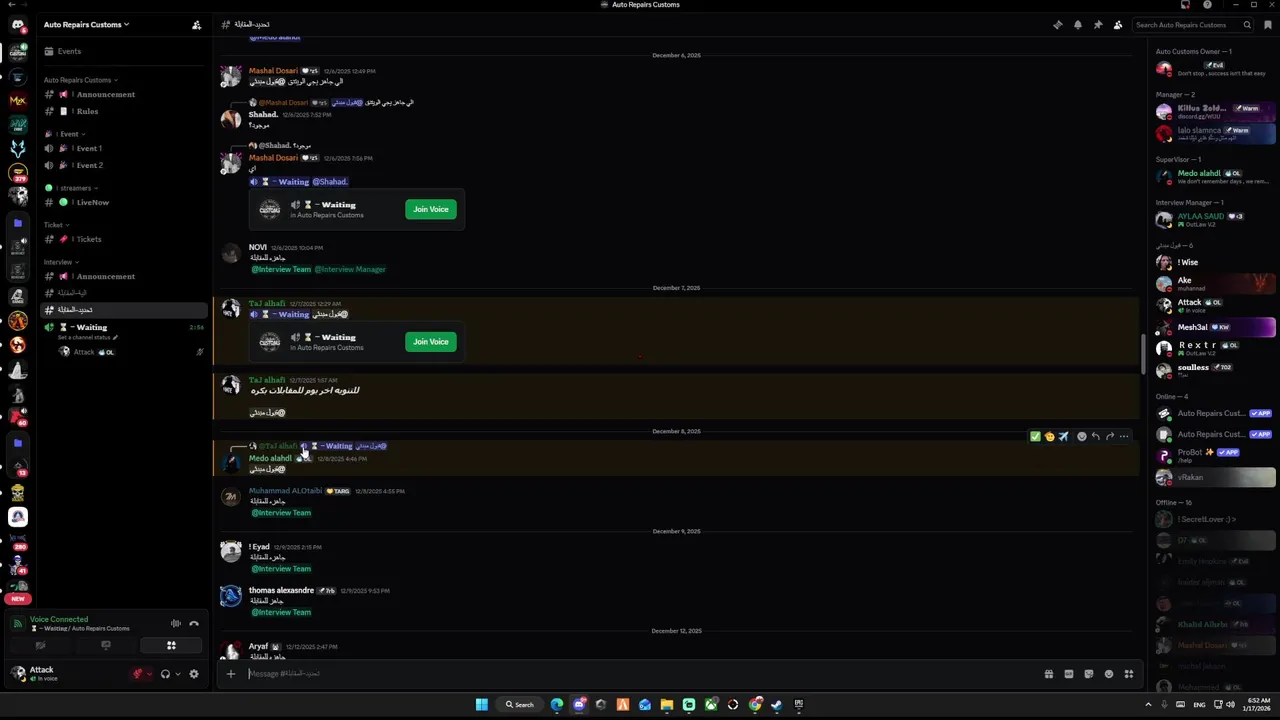Add checkmark reaction to hovered message
The width and height of the screenshot is (1280, 720).
[x=1035, y=437]
